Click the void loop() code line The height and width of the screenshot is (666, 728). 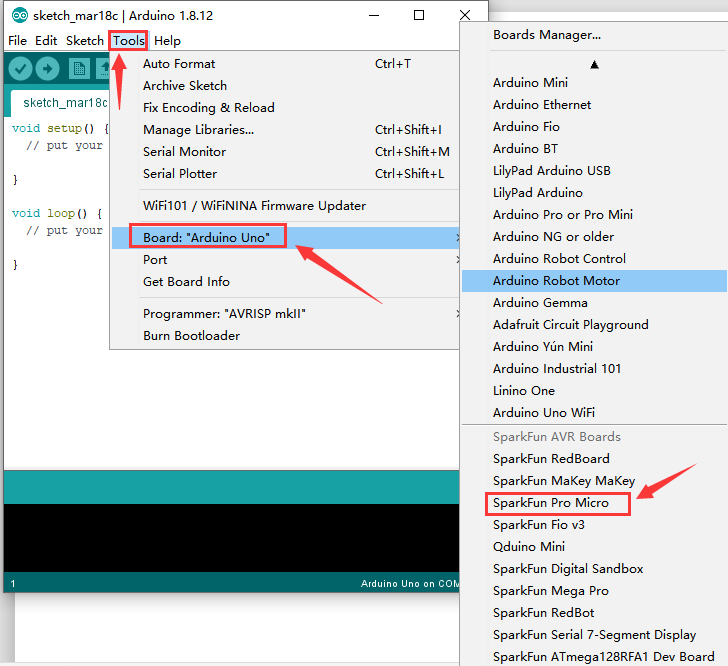(57, 213)
